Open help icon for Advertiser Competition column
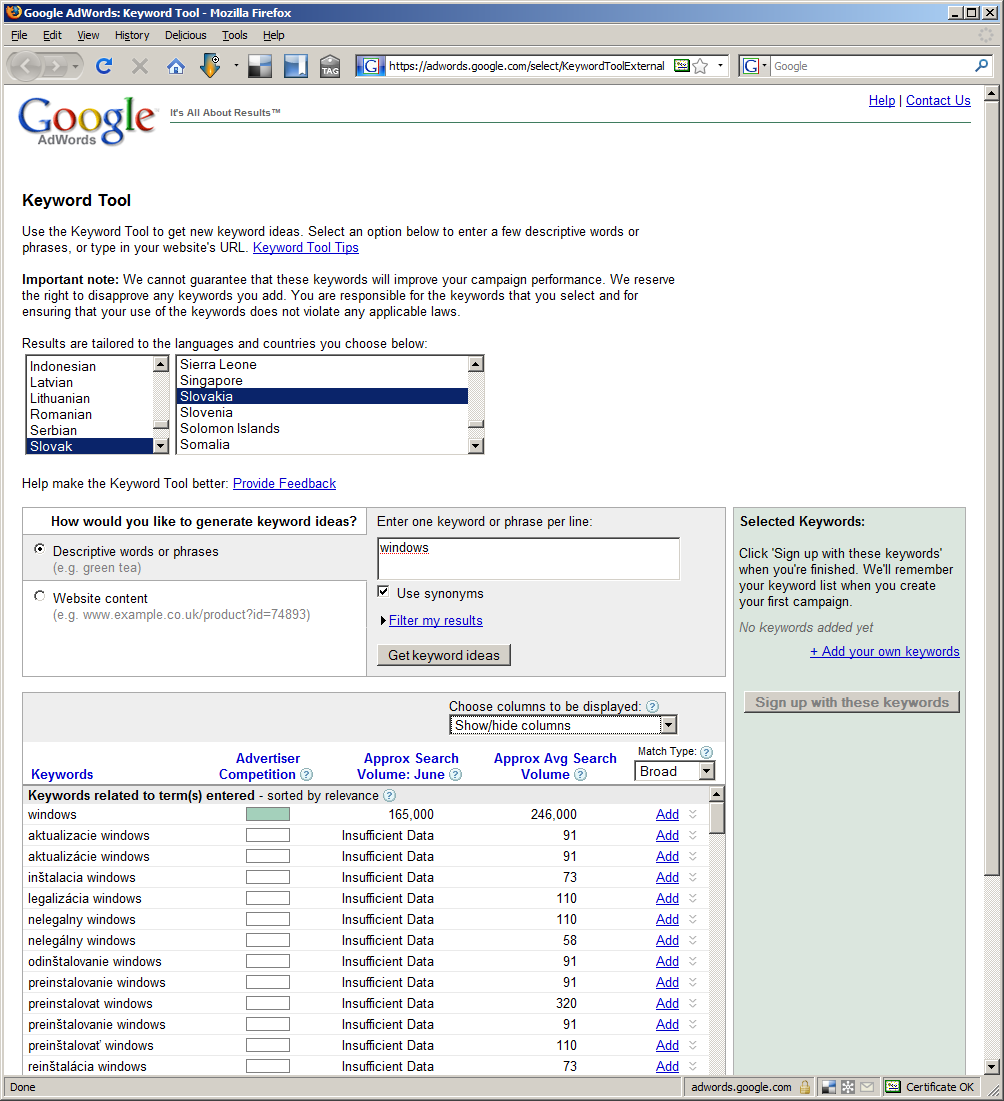This screenshot has height=1101, width=1004. (x=307, y=775)
